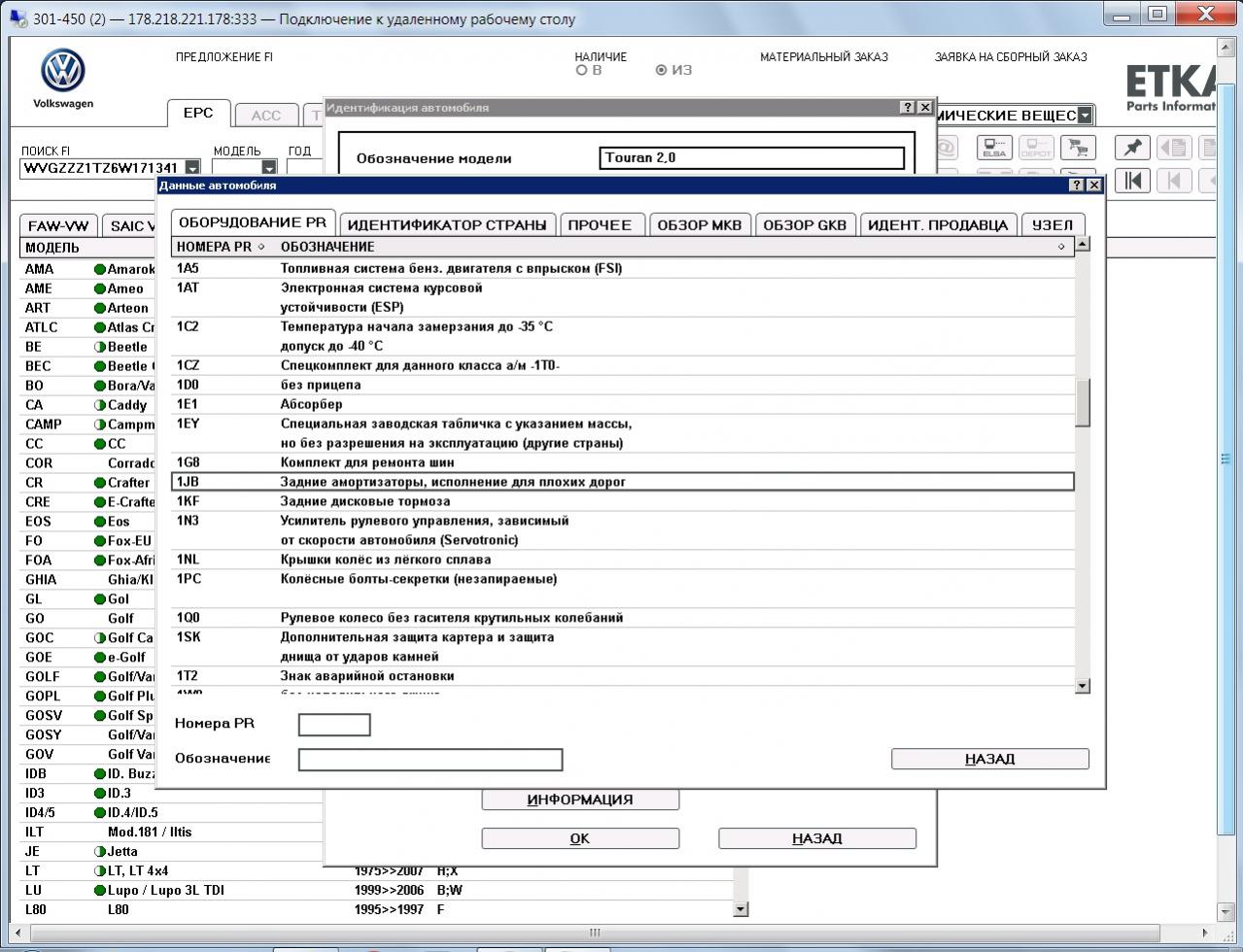This screenshot has width=1243, height=952.
Task: Open the FAW-VW brand tab
Action: point(58,225)
